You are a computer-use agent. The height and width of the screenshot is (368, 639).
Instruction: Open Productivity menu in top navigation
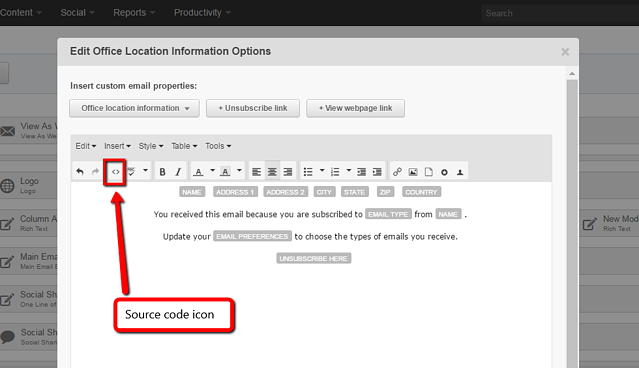(203, 13)
